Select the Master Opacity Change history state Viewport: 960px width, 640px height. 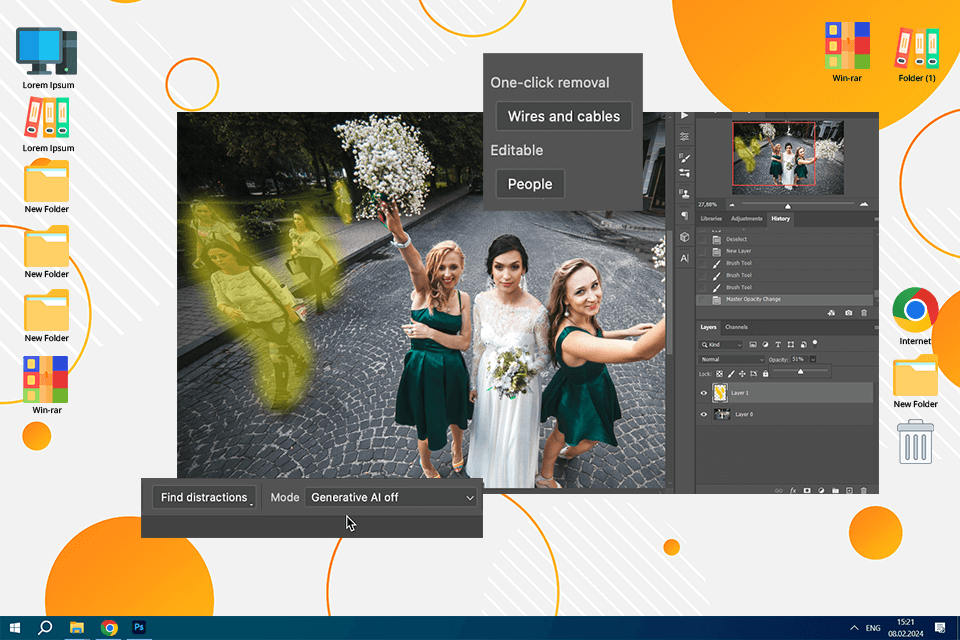[x=753, y=299]
